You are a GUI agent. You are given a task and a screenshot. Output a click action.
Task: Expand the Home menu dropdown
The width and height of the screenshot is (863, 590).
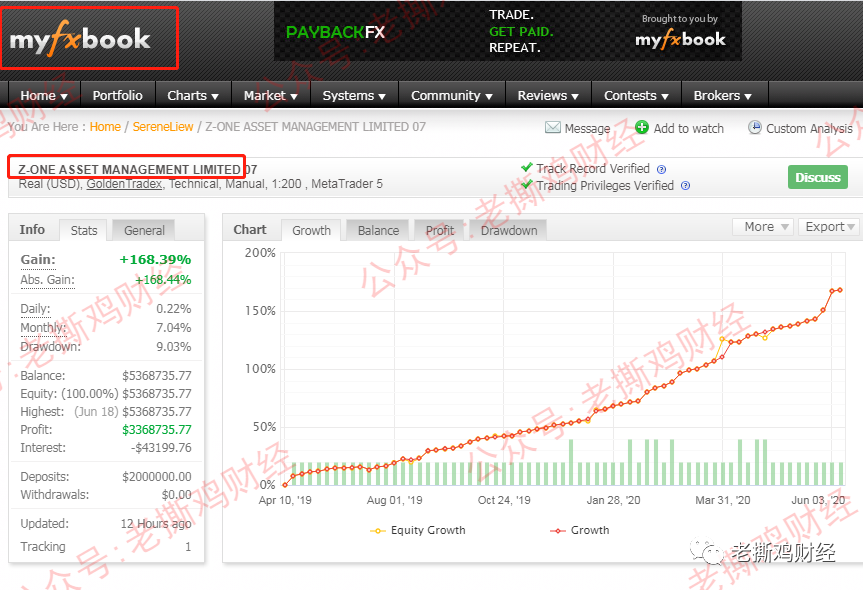(44, 95)
